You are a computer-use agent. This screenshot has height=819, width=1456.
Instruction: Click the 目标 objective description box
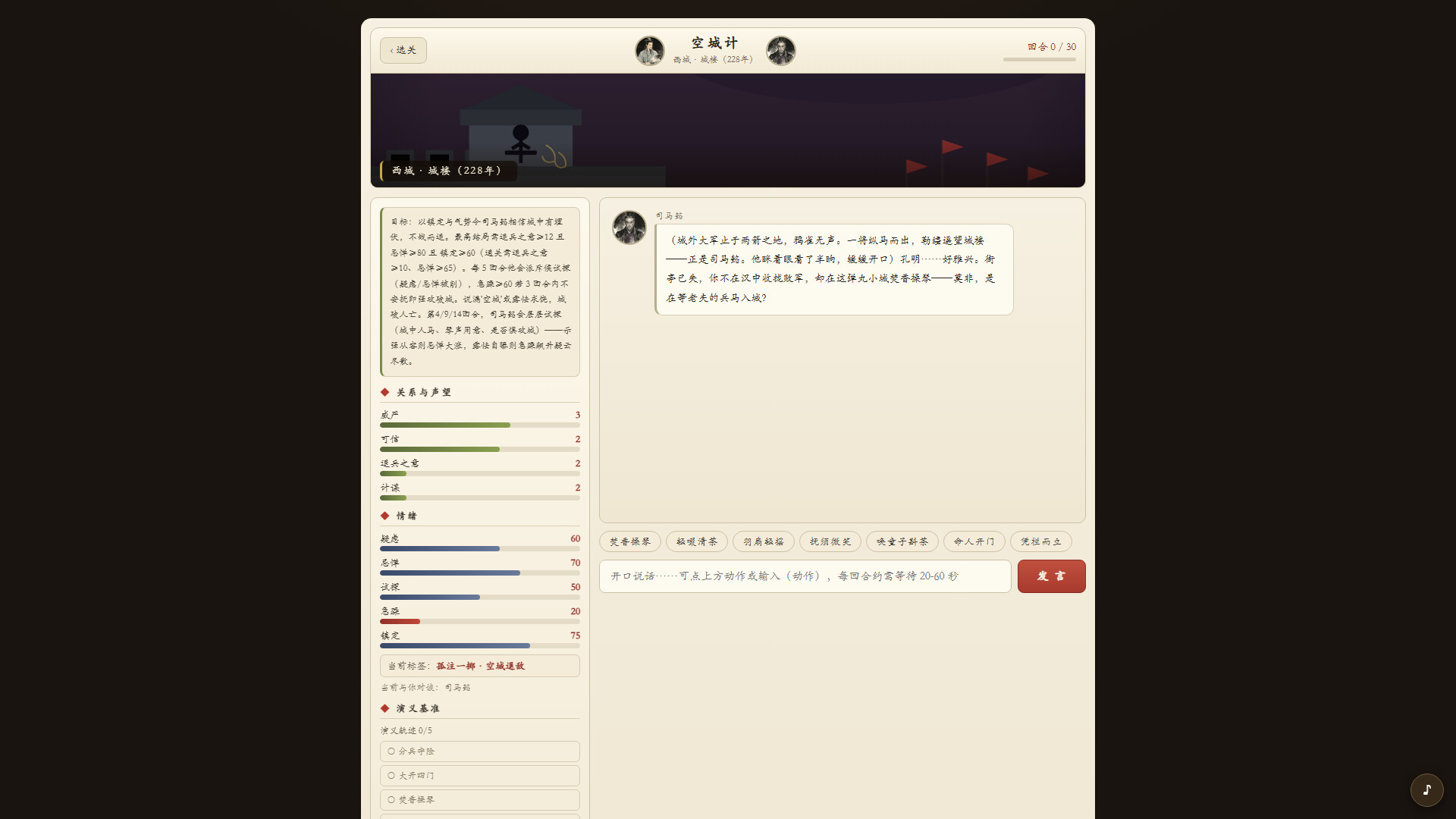point(480,292)
